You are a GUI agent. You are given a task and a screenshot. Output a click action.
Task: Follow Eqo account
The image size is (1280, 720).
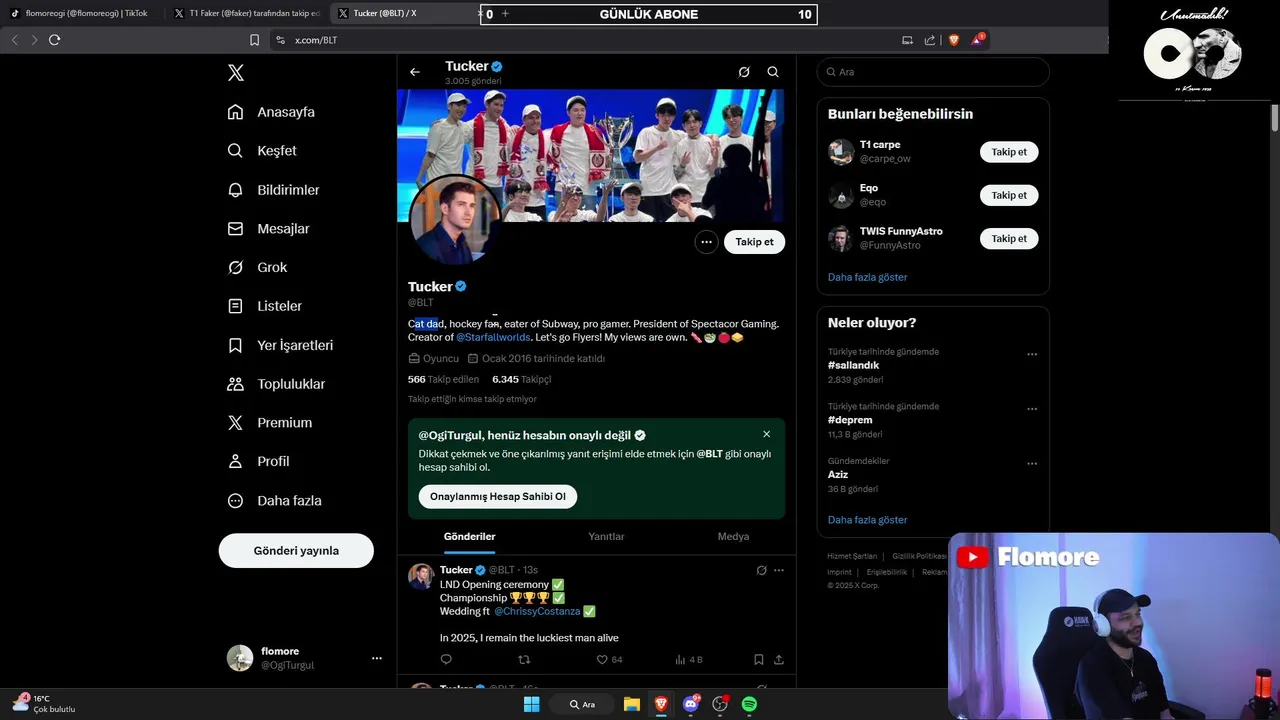(x=1009, y=196)
